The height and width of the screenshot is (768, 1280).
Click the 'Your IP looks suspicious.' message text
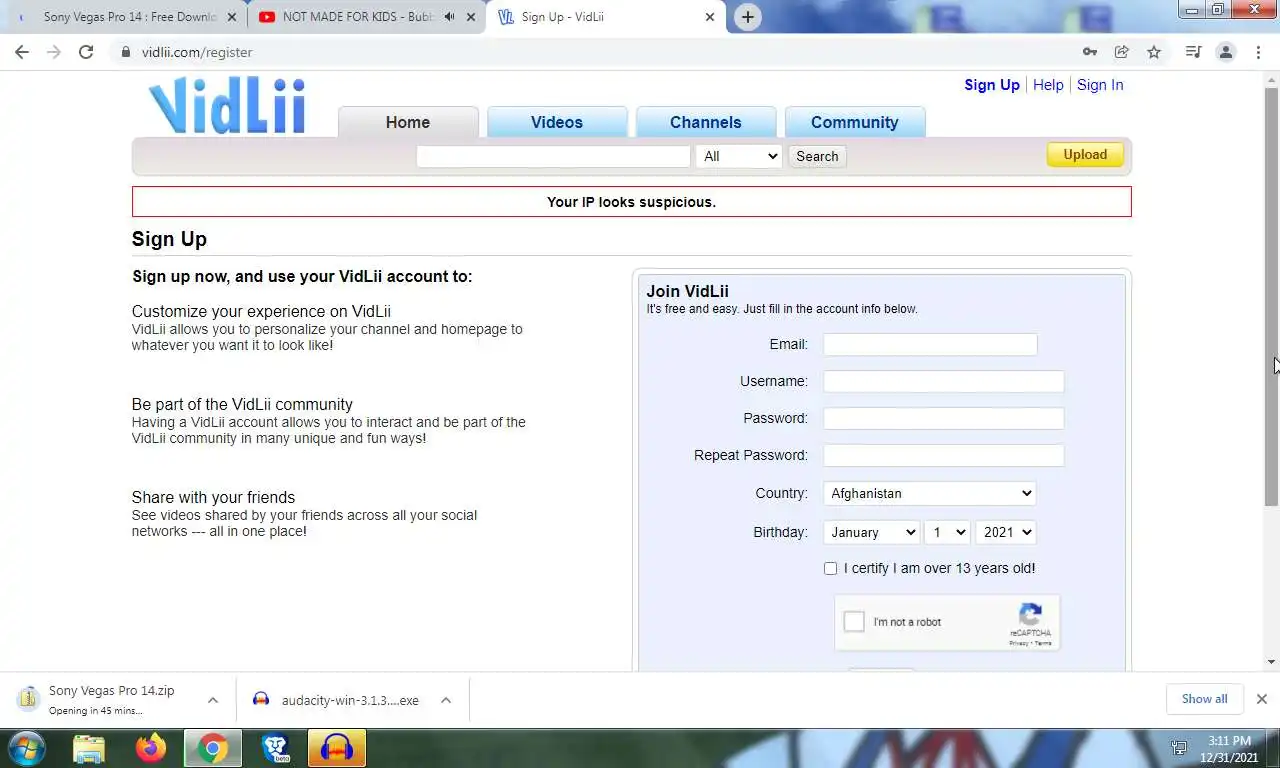pos(631,202)
